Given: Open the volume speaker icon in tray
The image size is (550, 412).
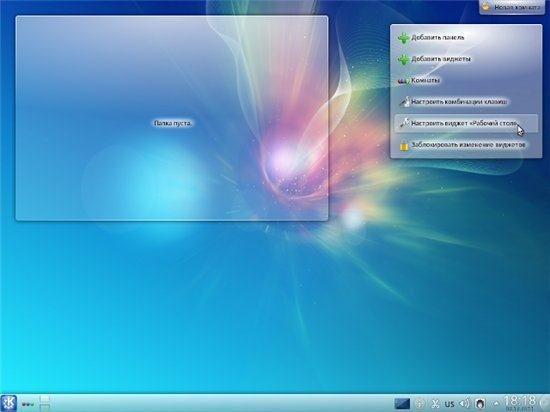Looking at the screenshot, I should [464, 404].
